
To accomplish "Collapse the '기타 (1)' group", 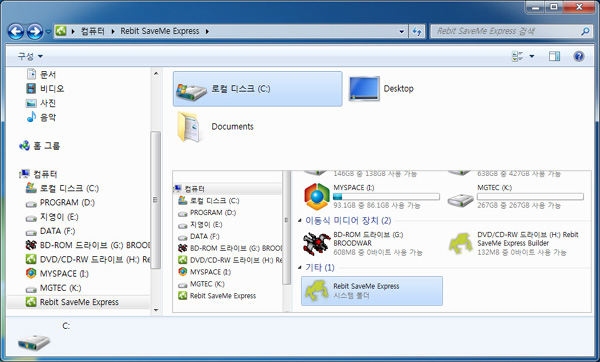I will tap(299, 267).
